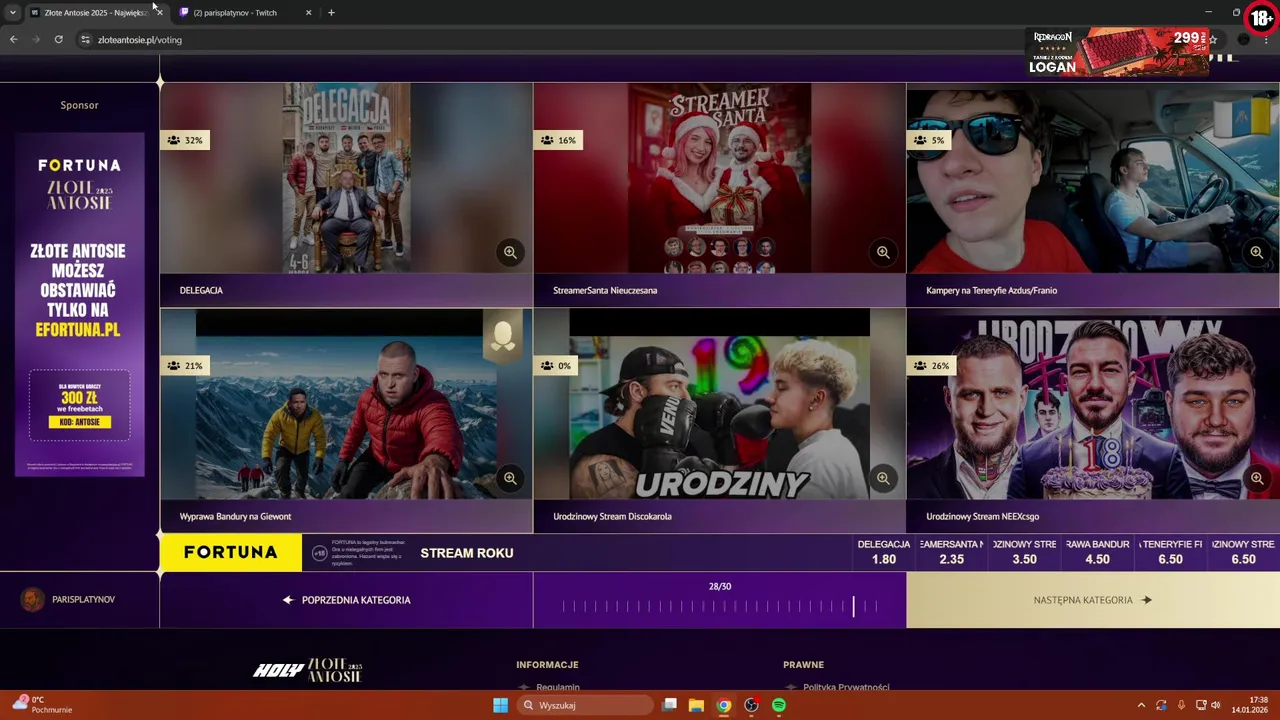Click the 300 zł freebet promo box
The width and height of the screenshot is (1280, 720).
pos(79,405)
